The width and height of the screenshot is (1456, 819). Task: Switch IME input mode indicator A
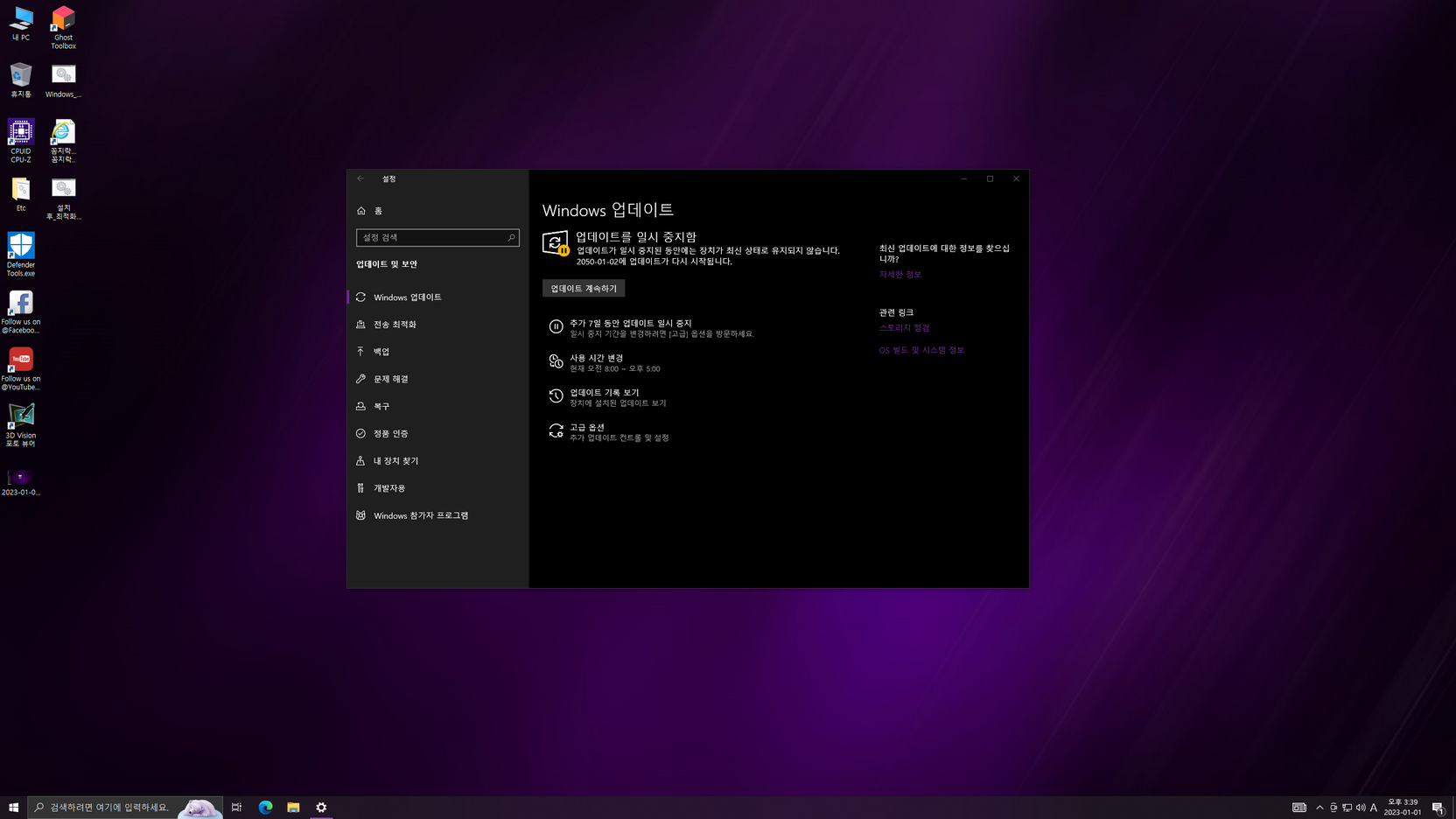1374,808
